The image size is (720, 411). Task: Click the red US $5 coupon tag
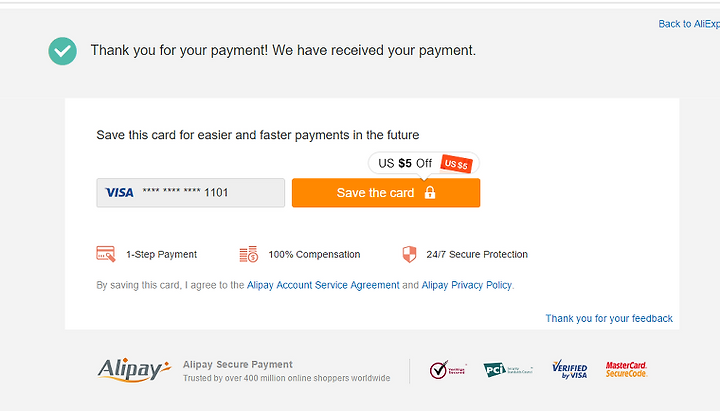click(456, 163)
